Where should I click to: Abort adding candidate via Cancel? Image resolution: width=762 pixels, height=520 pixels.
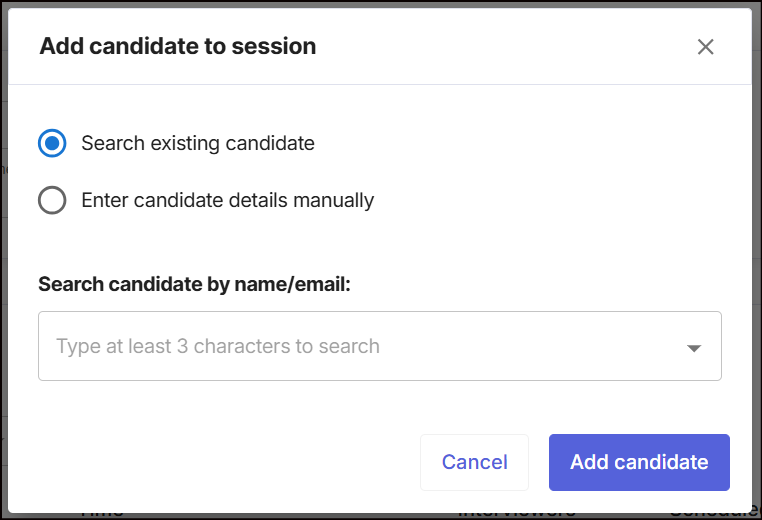474,462
